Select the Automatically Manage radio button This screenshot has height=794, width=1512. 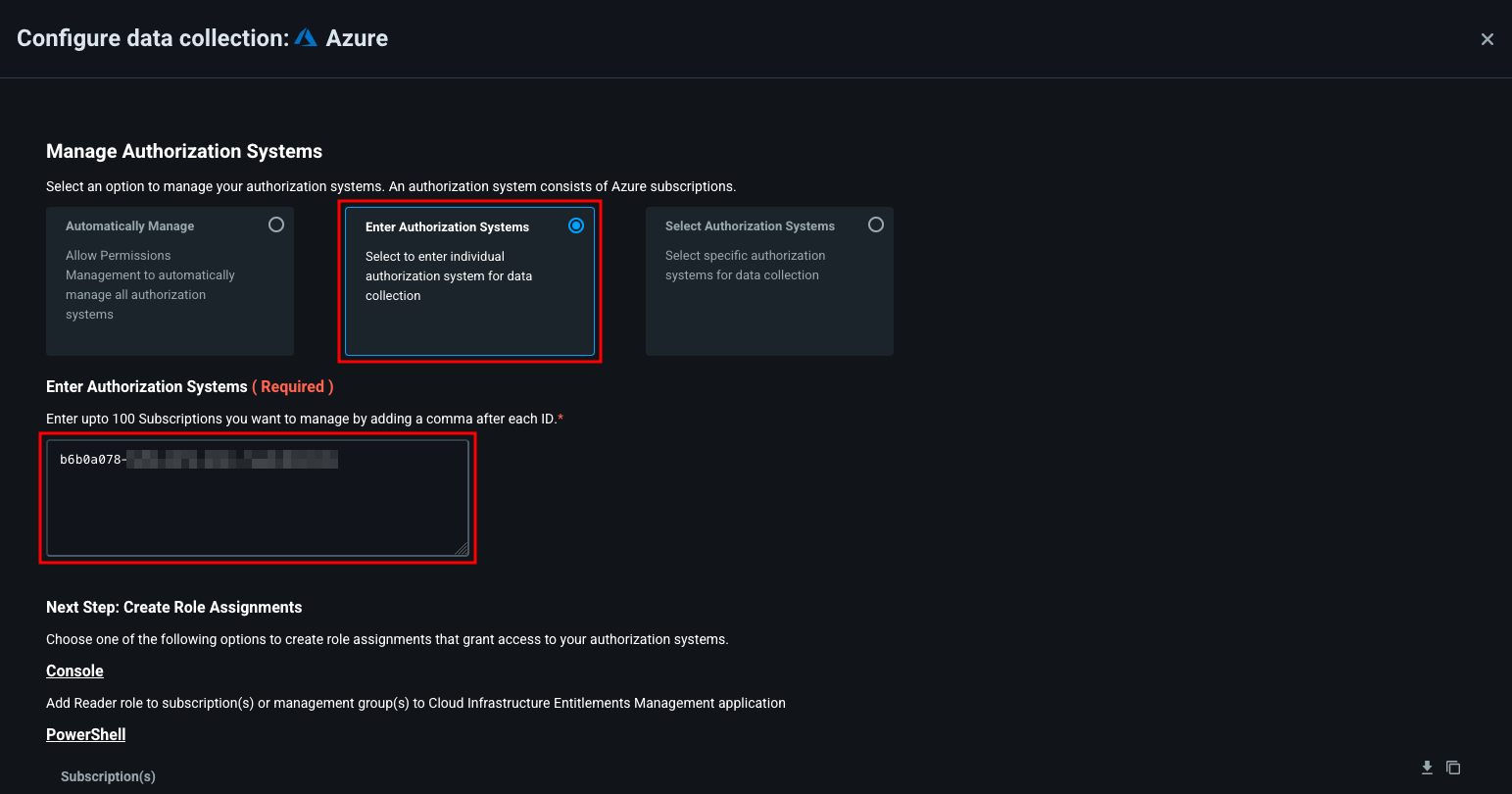click(x=276, y=224)
